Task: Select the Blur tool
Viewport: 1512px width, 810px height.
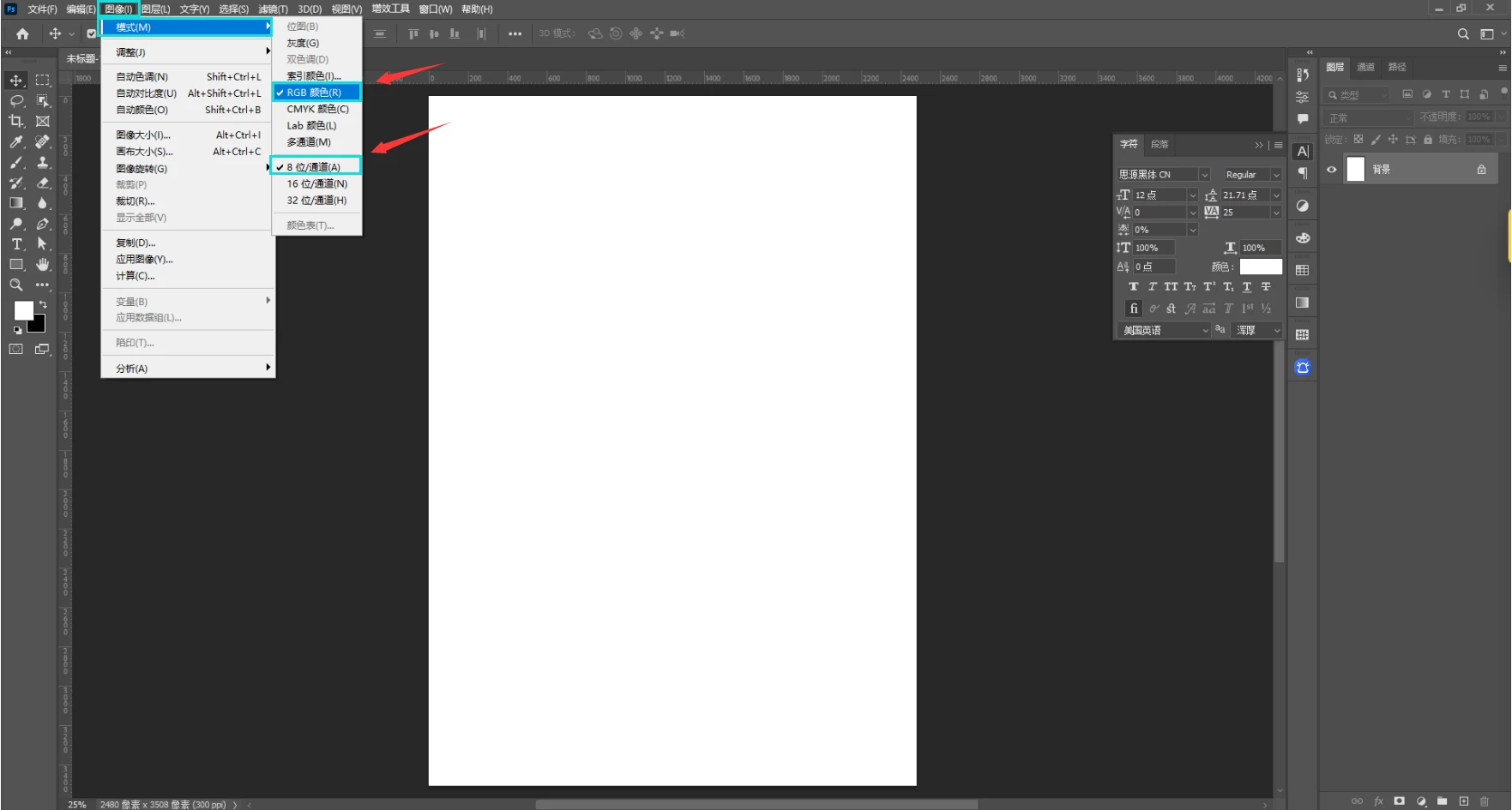Action: (x=42, y=203)
